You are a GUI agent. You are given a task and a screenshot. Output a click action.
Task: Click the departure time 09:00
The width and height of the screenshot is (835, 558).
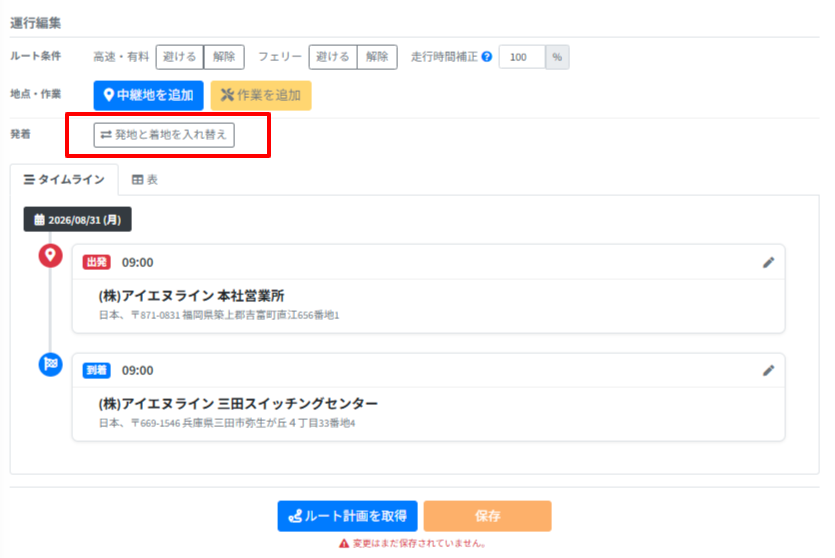(x=137, y=262)
